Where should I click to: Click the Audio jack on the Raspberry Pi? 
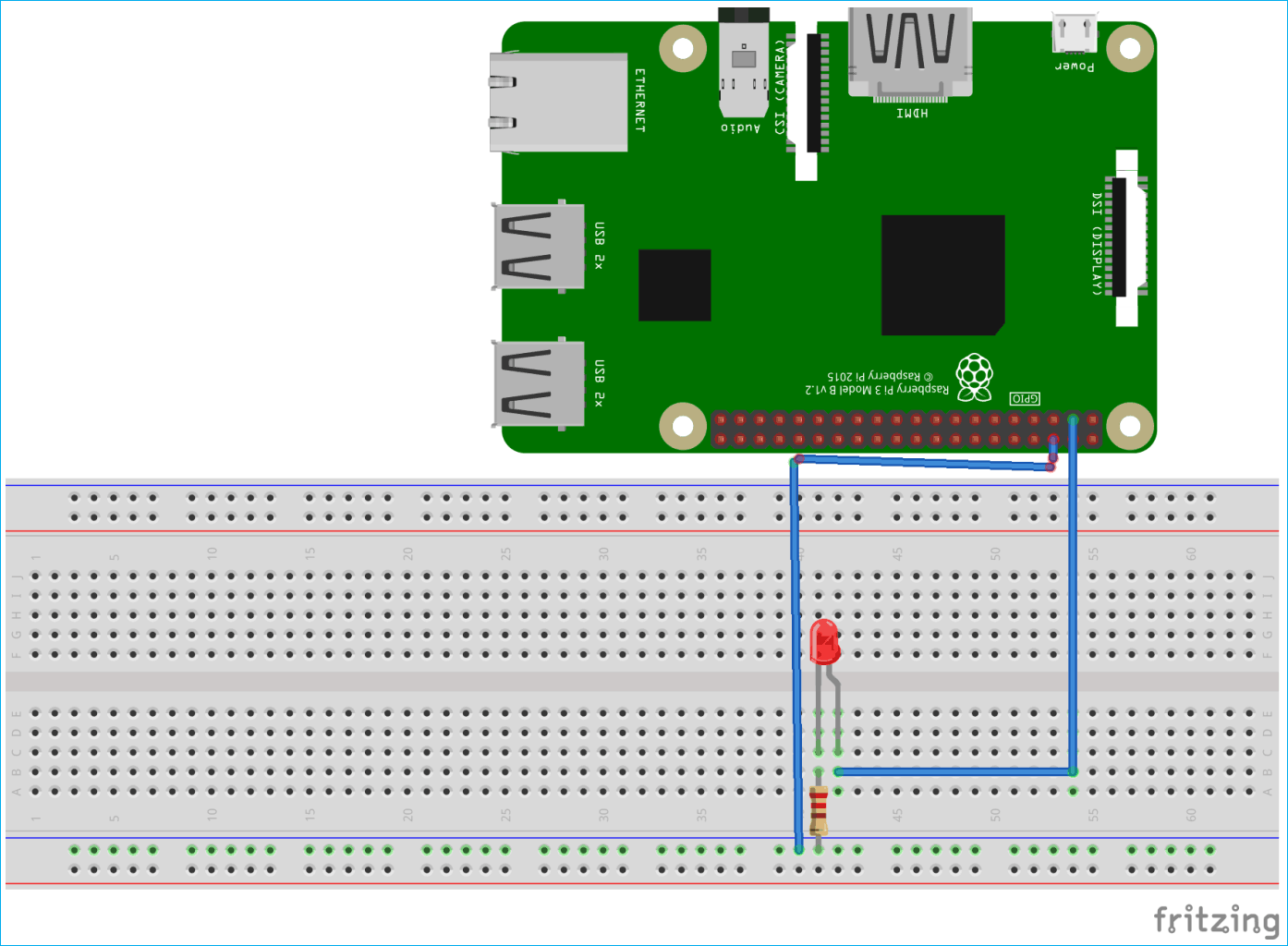click(x=742, y=65)
